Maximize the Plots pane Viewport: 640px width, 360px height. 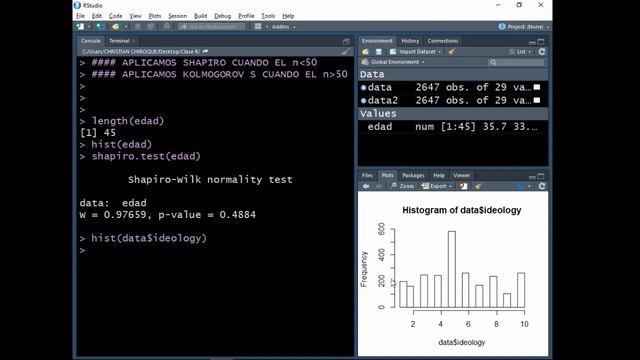[541, 176]
